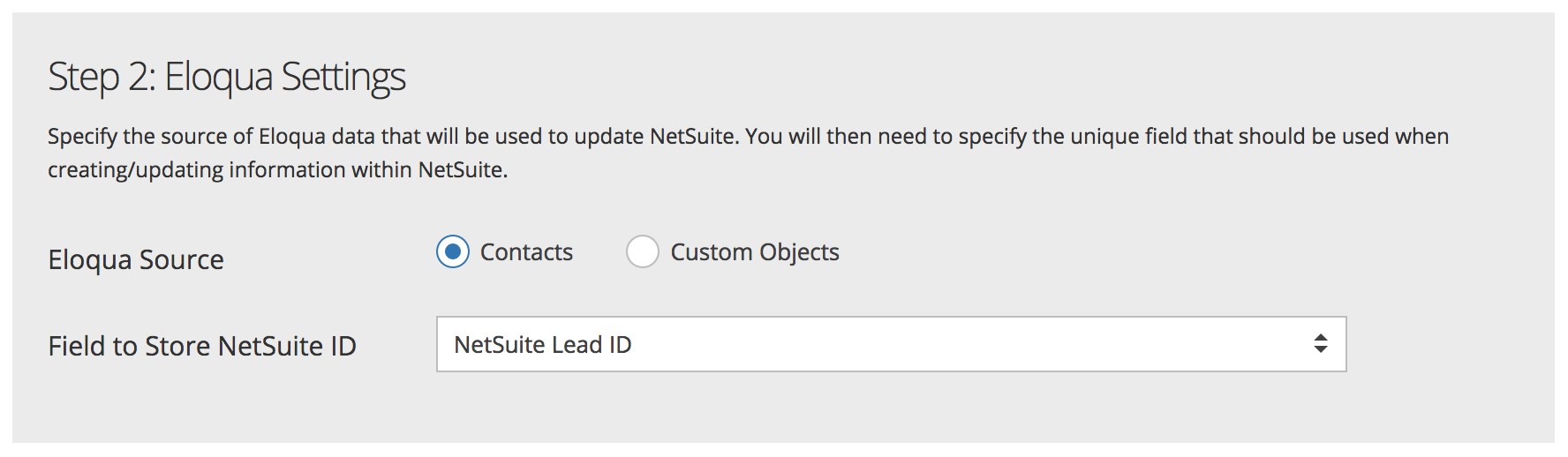Viewport: 1568px width, 457px height.
Task: Click the Eloqua Source field label
Action: click(136, 259)
